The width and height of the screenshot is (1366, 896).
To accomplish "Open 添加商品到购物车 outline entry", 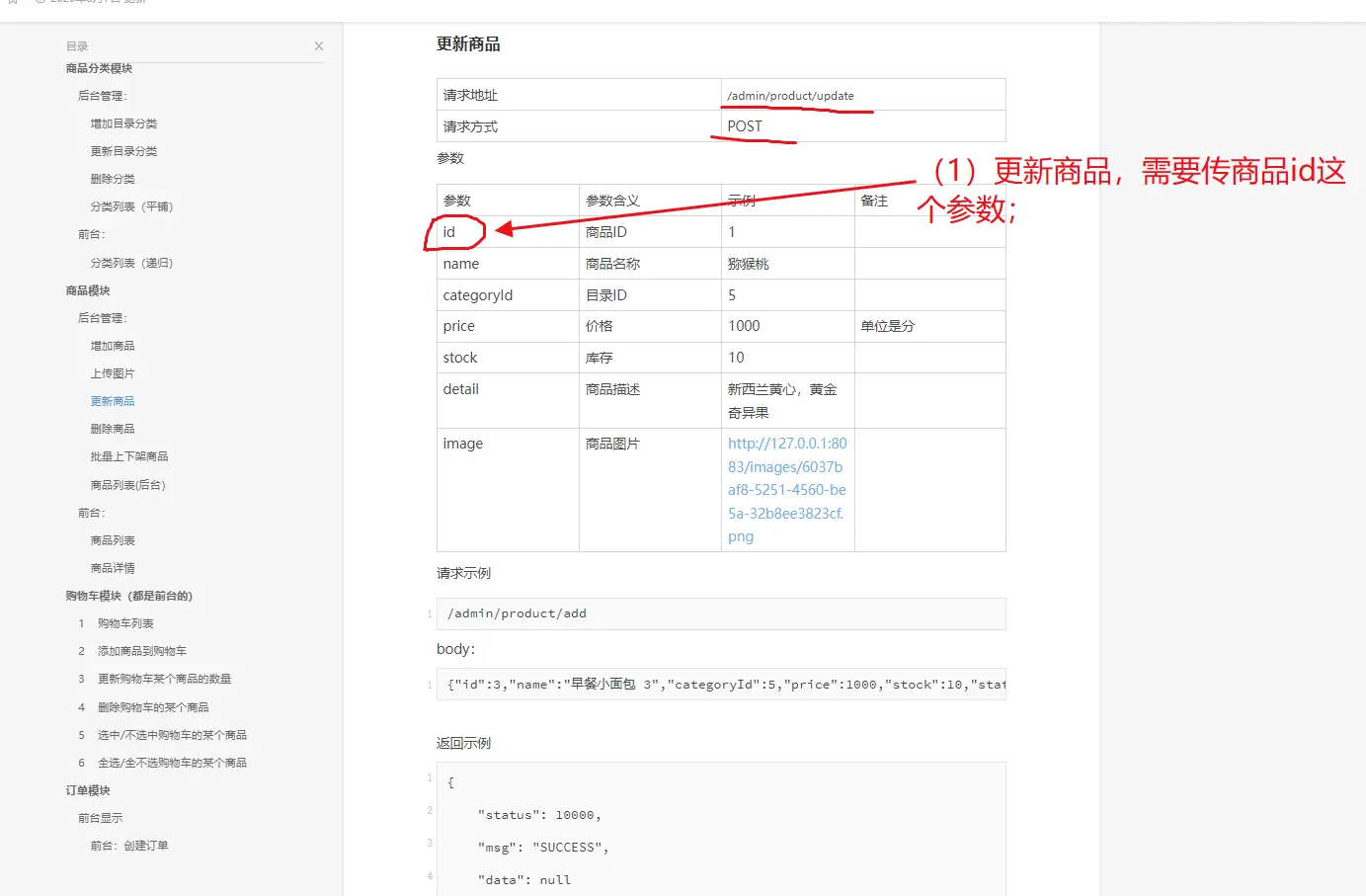I will pyautogui.click(x=142, y=651).
